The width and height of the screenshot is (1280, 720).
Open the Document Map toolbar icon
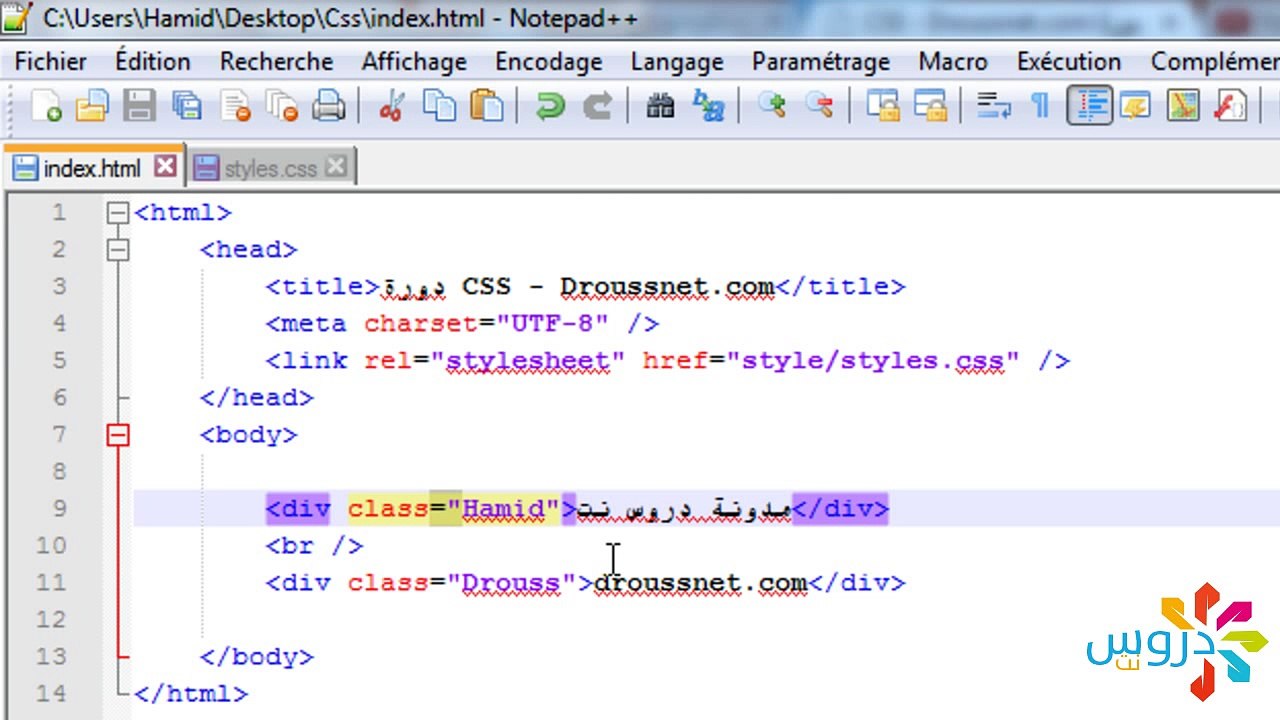1183,105
